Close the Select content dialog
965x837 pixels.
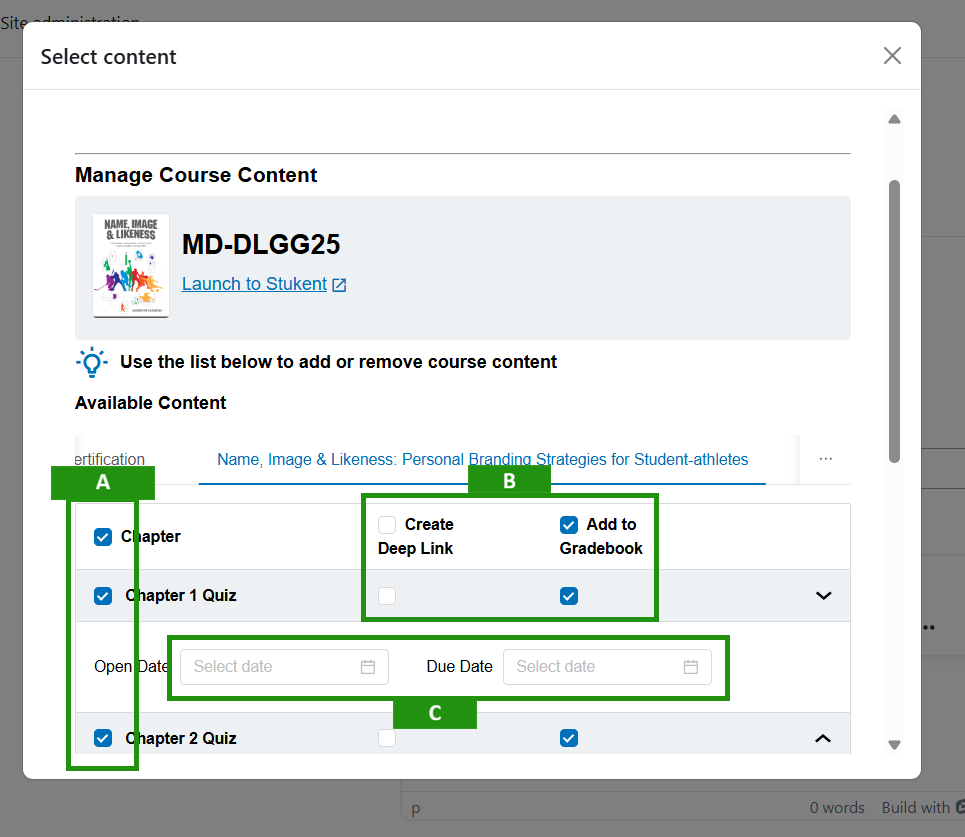point(892,56)
